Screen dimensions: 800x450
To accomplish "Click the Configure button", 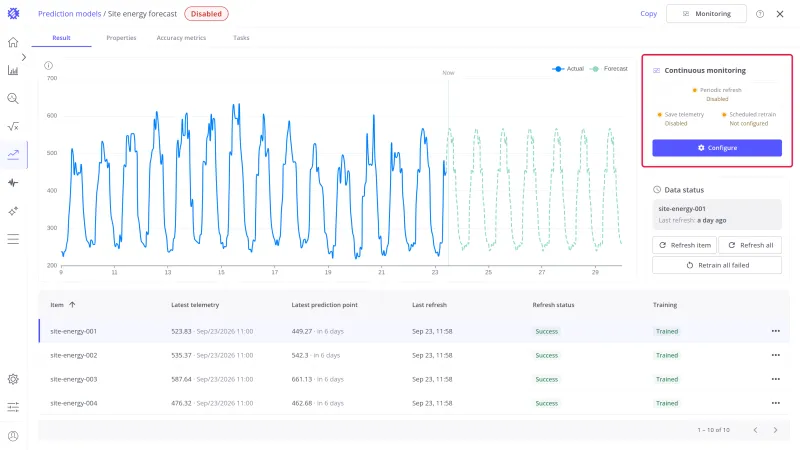I will 717,148.
